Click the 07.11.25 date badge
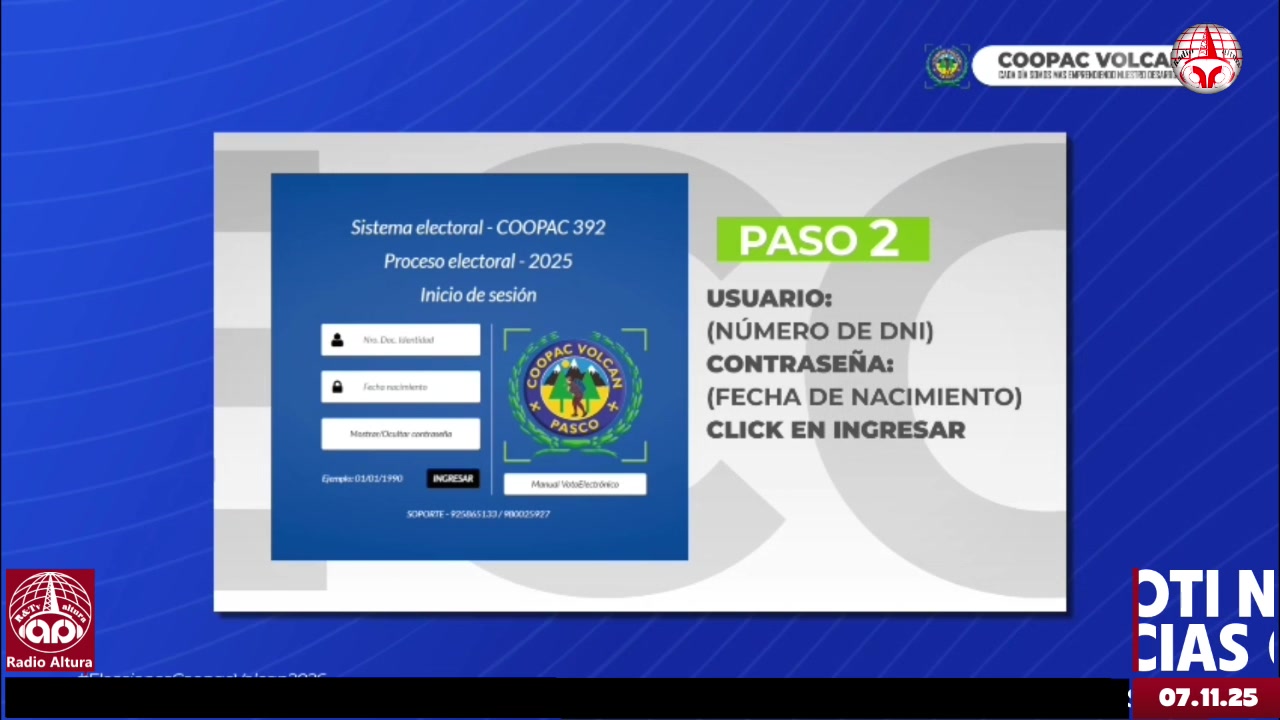The image size is (1280, 720). click(x=1207, y=698)
